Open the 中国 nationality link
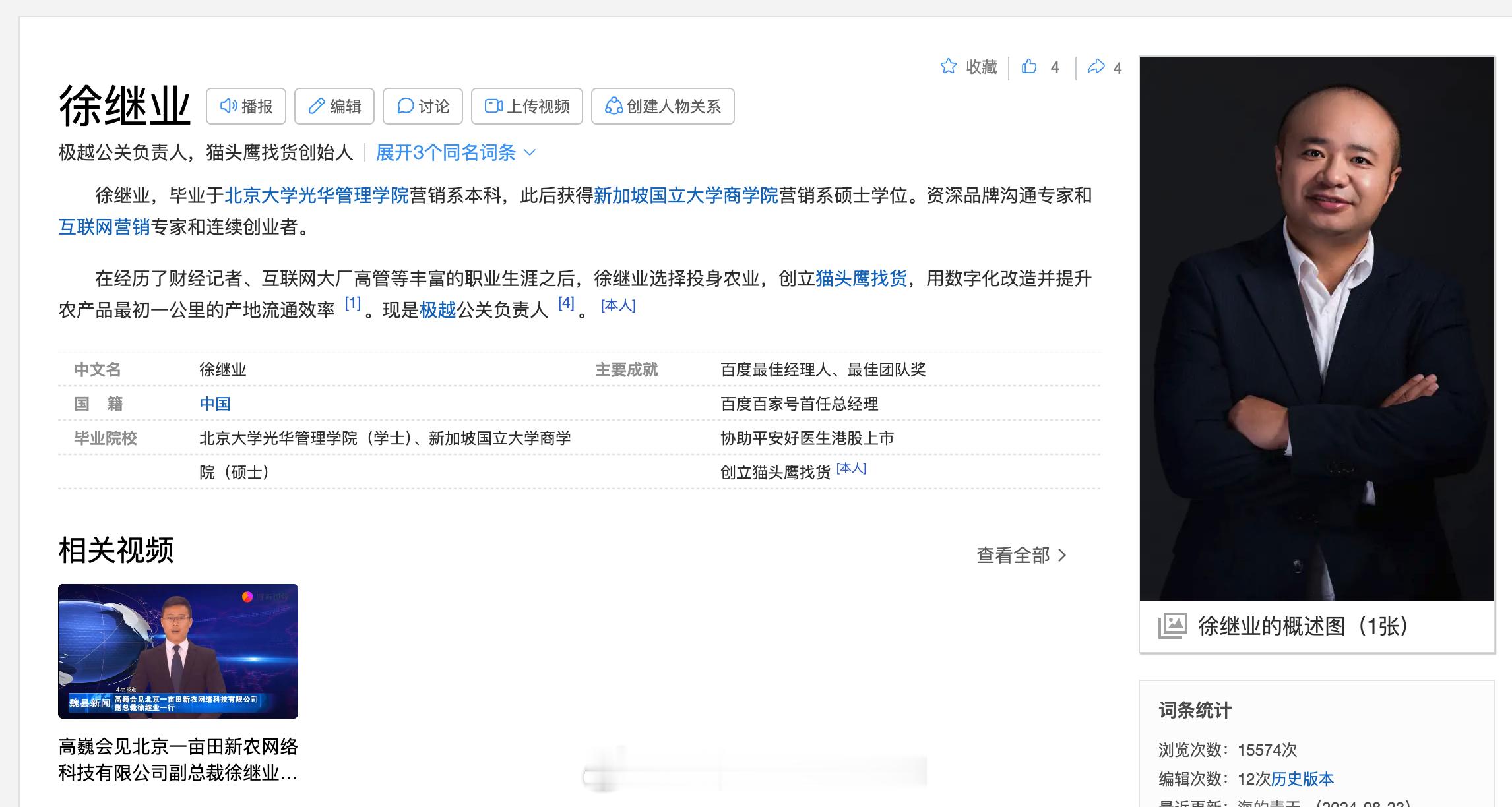Viewport: 1512px width, 807px height. click(x=215, y=403)
